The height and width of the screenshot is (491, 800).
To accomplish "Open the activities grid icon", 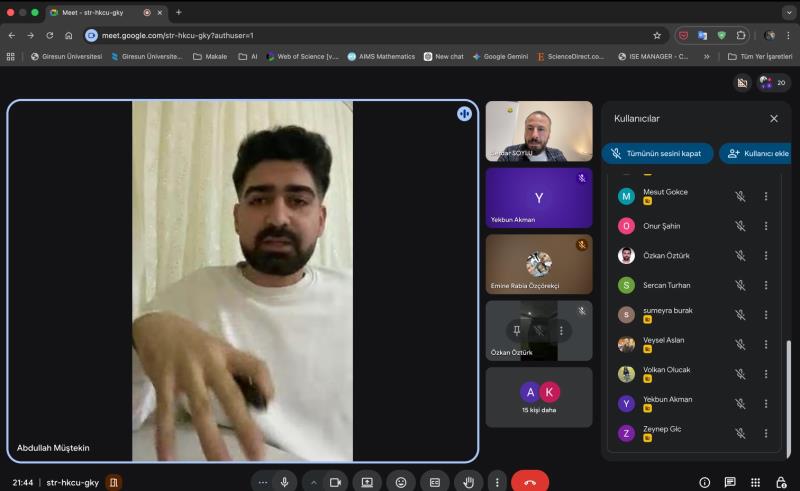I will point(755,482).
